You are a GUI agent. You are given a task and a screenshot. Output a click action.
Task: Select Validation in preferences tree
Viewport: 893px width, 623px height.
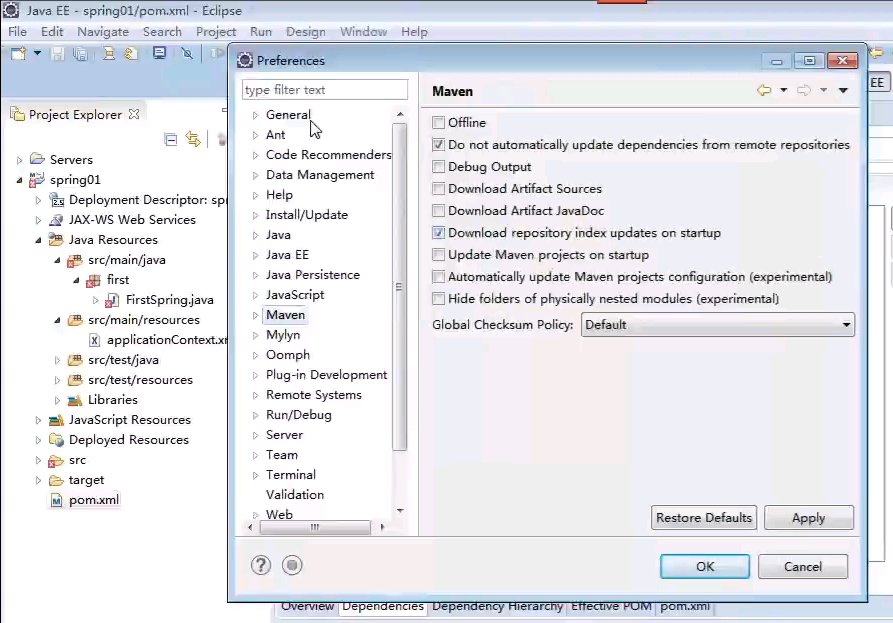[295, 495]
